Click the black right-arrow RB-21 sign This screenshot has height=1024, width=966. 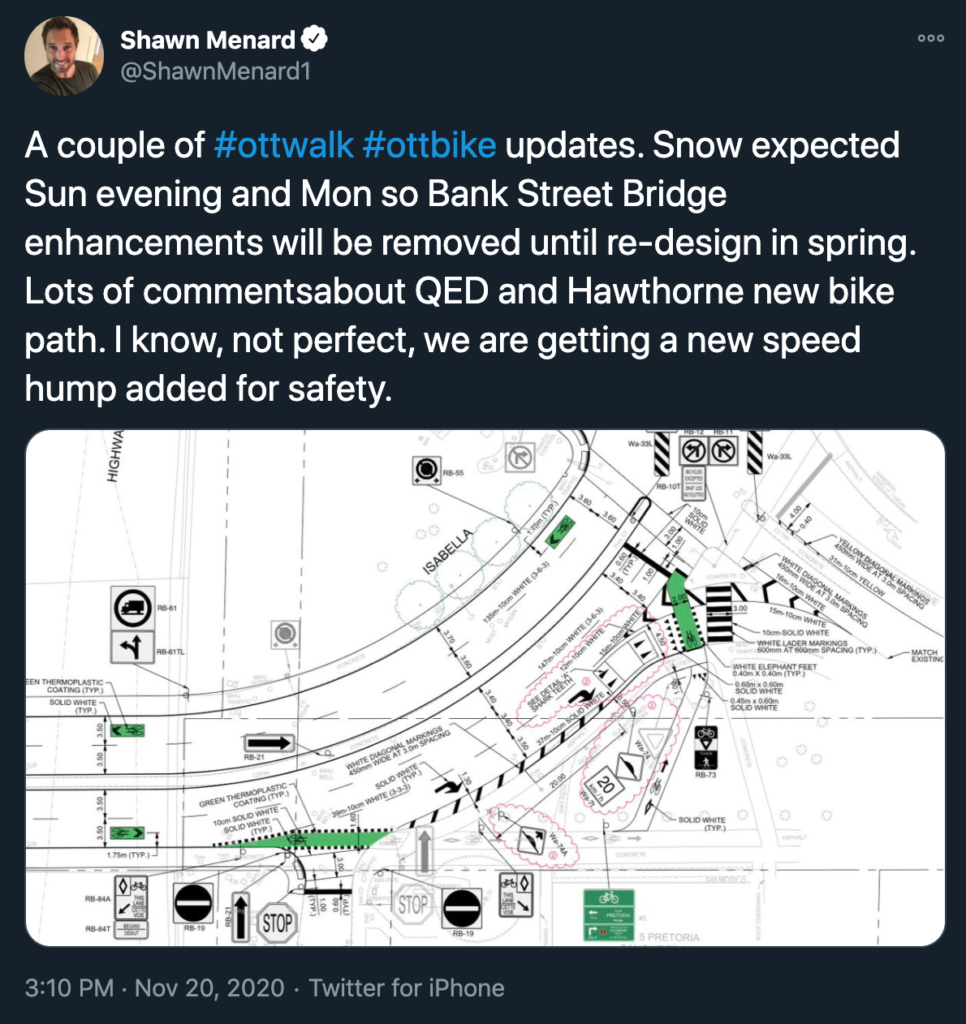pyautogui.click(x=269, y=743)
